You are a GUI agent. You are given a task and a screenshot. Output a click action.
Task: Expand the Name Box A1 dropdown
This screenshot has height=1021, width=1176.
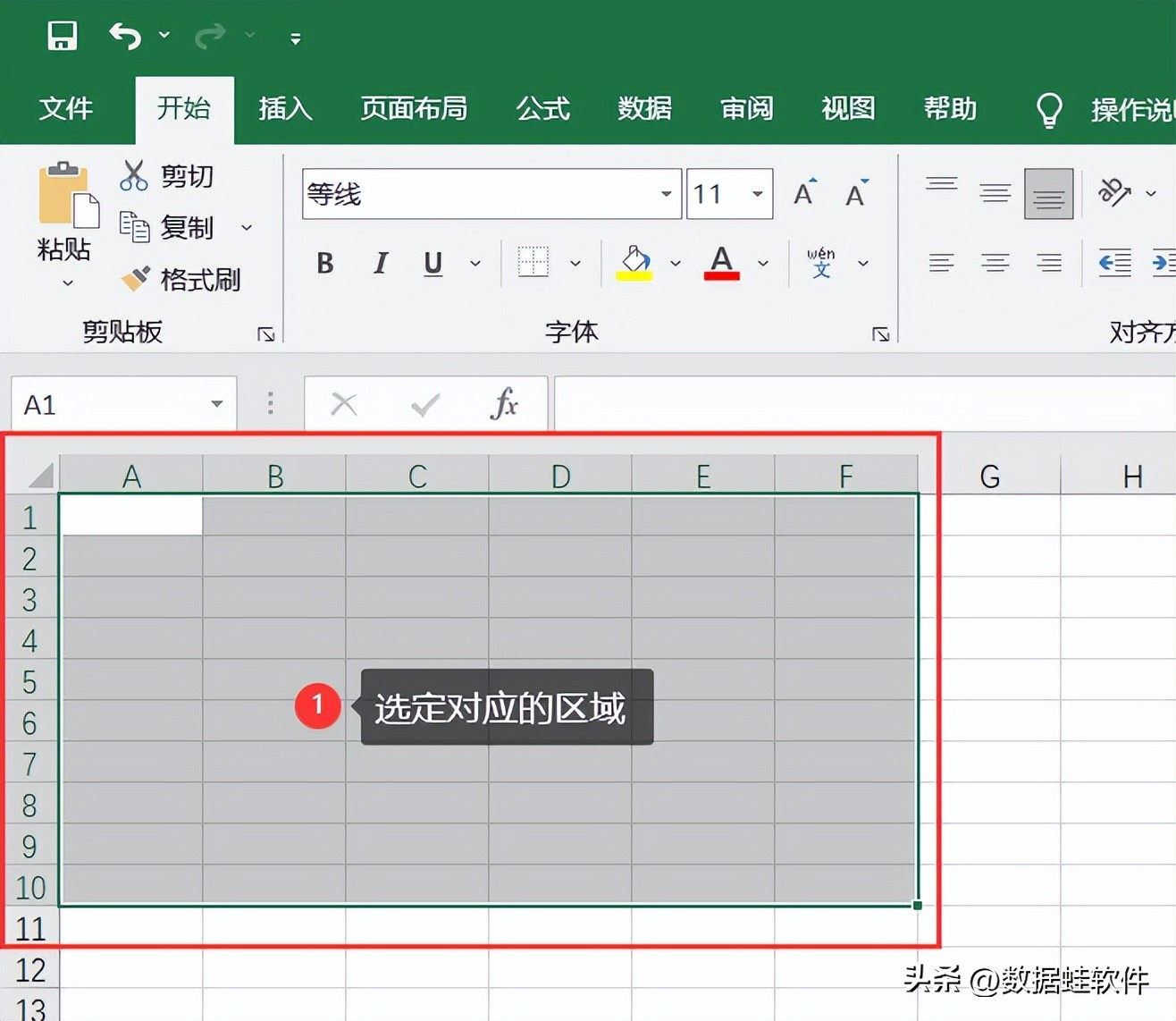(x=216, y=404)
